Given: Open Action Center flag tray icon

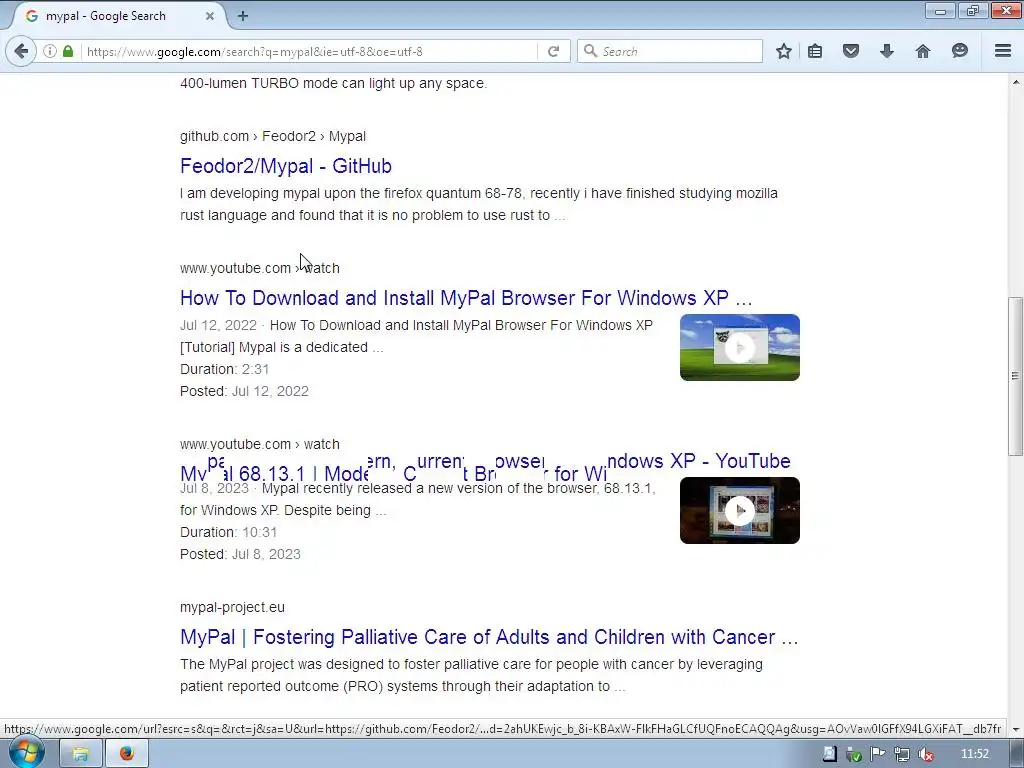Looking at the screenshot, I should tap(877, 754).
